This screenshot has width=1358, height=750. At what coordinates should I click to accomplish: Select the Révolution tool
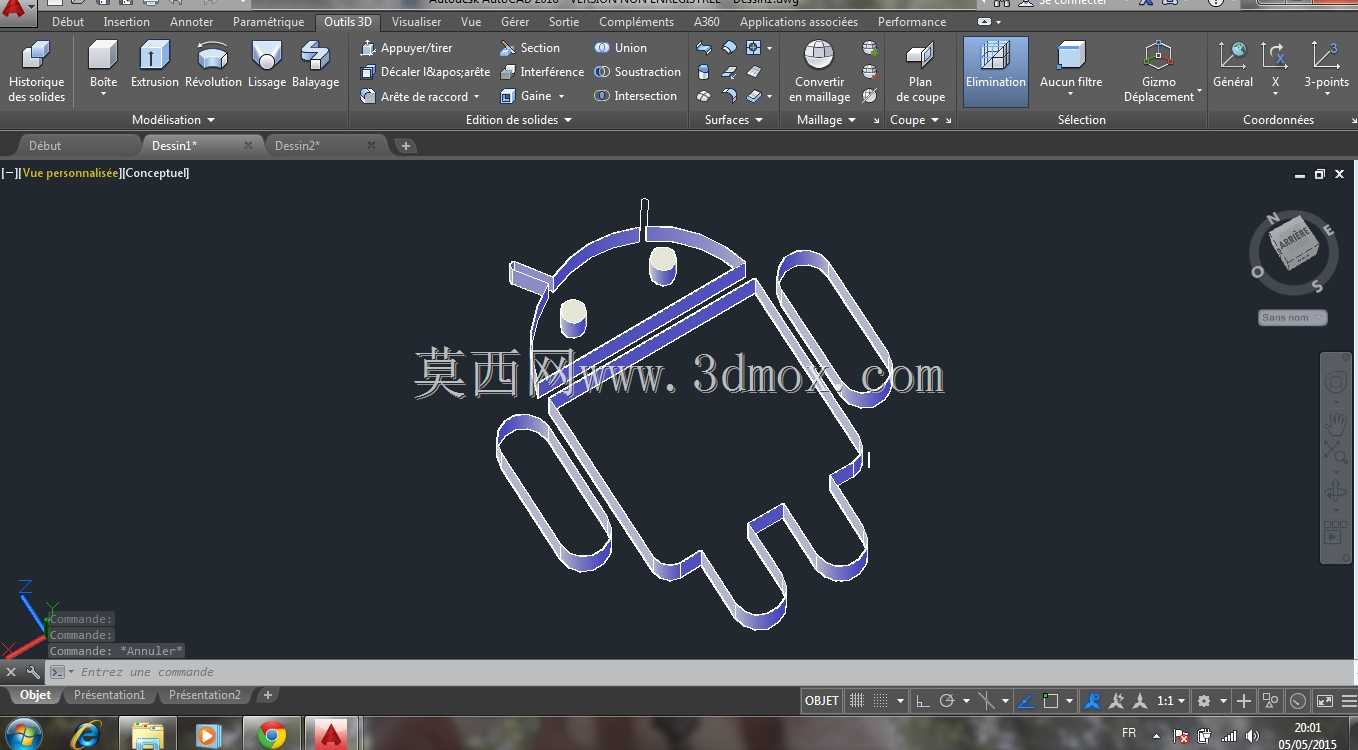click(213, 65)
